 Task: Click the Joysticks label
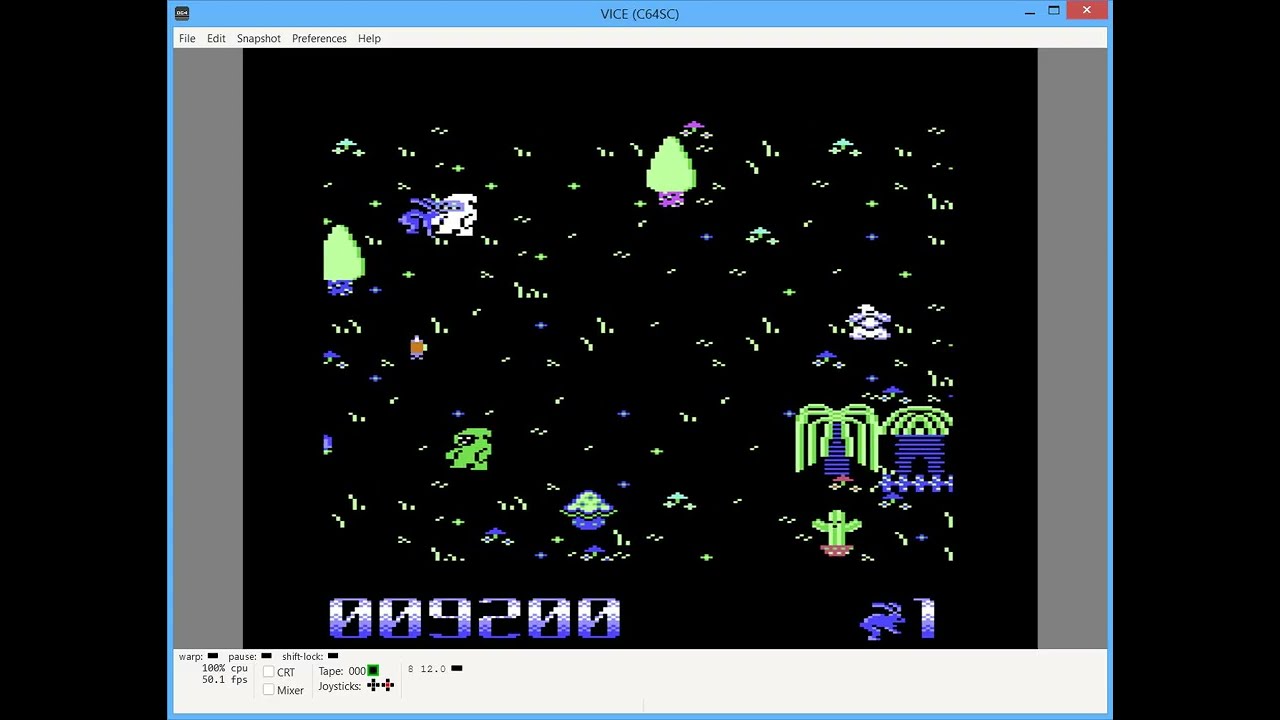point(339,686)
